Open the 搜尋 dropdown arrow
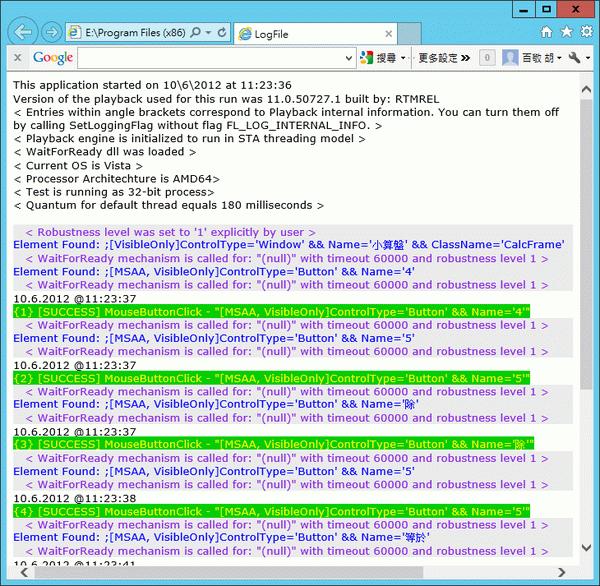Image resolution: width=600 pixels, height=586 pixels. click(x=403, y=58)
